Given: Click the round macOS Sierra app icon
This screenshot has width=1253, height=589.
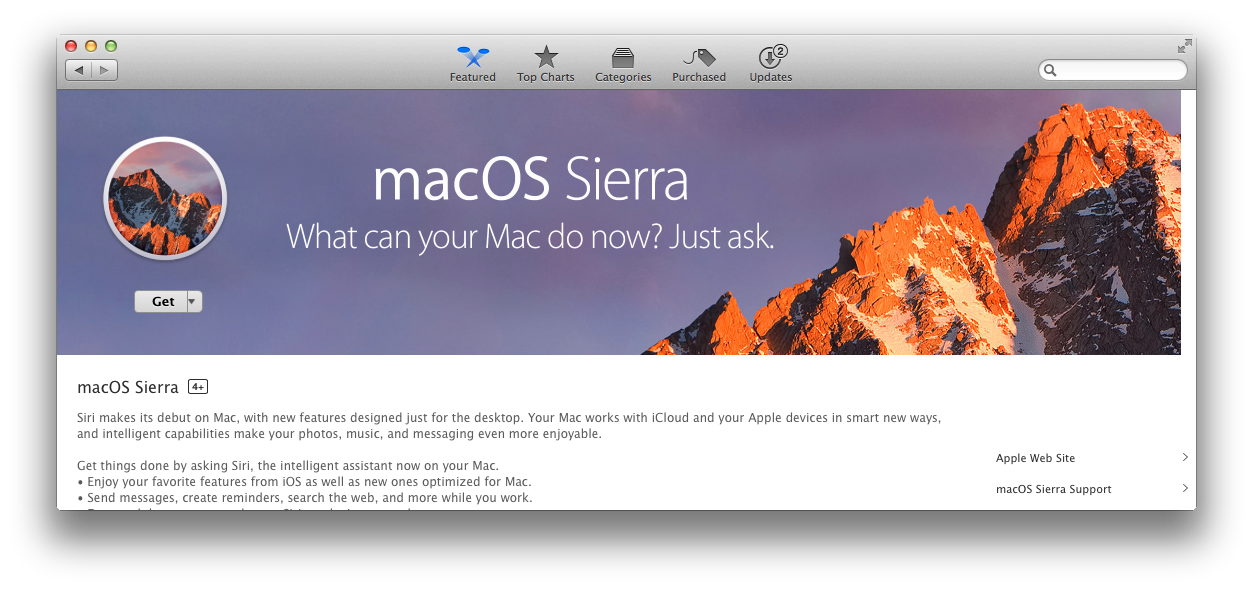Looking at the screenshot, I should 165,198.
